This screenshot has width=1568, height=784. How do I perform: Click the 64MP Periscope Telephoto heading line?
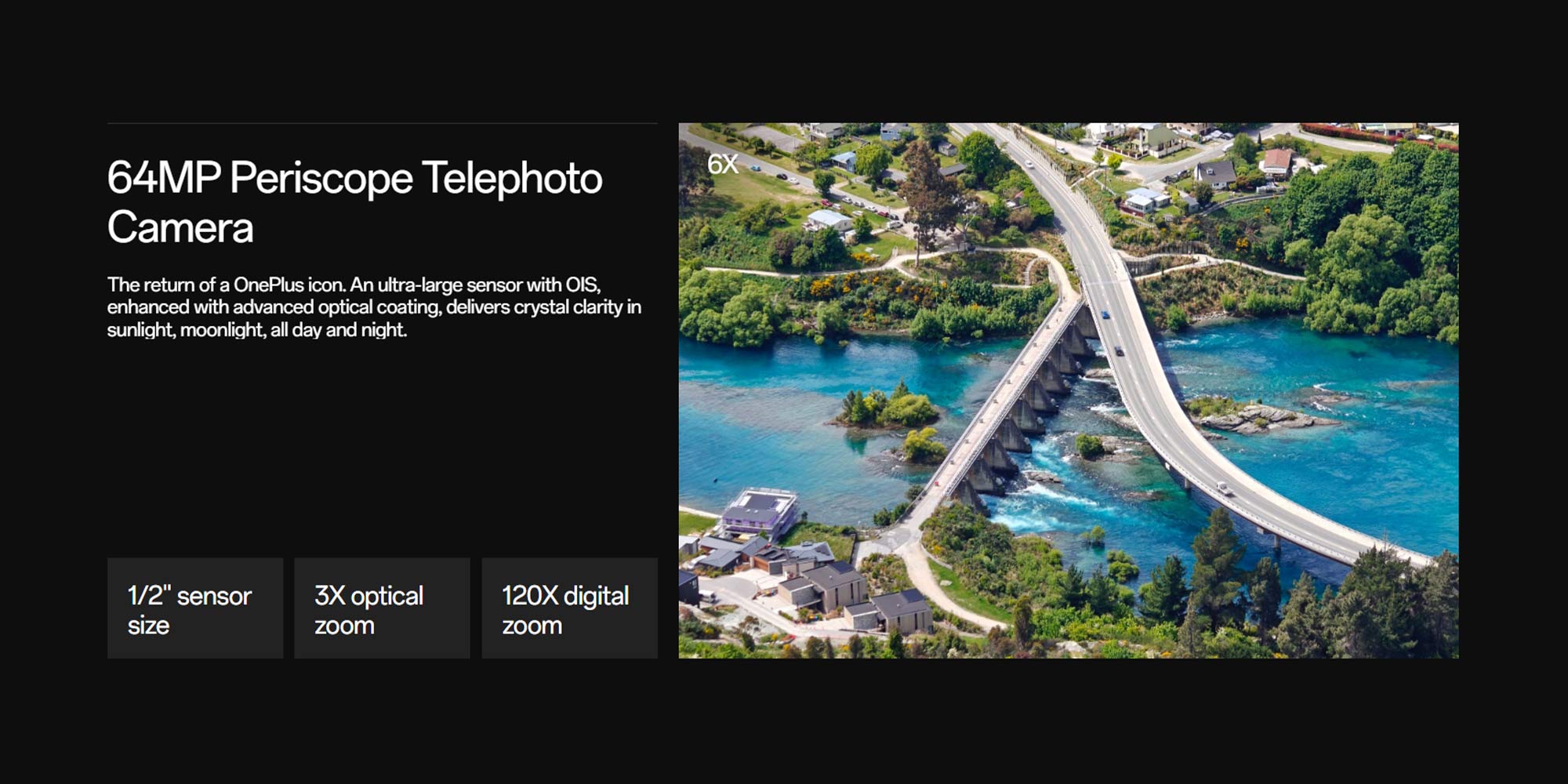pos(354,178)
